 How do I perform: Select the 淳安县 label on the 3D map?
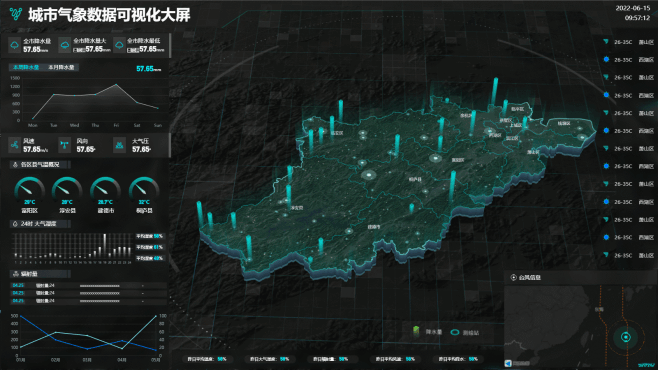click(297, 208)
